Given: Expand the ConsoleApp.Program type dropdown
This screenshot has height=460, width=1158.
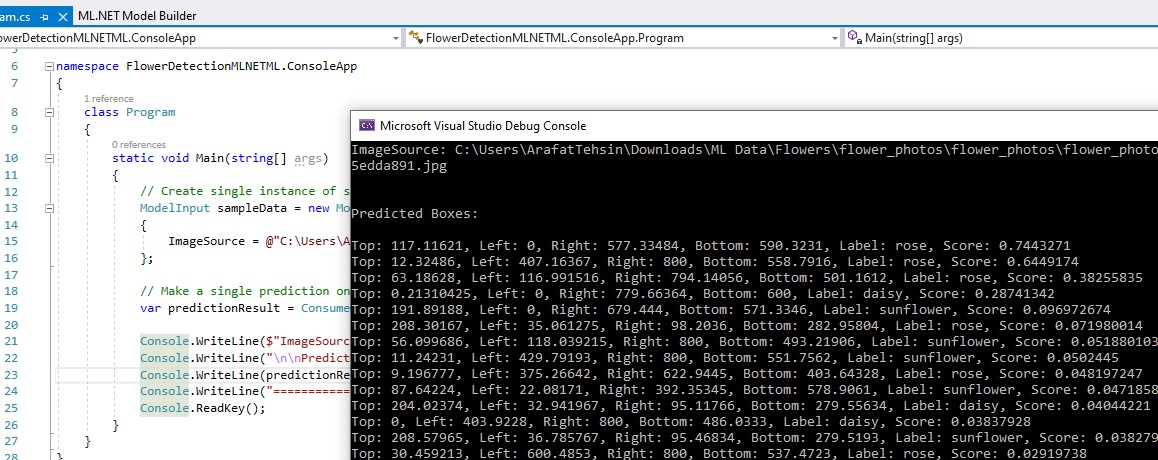Looking at the screenshot, I should pos(833,38).
